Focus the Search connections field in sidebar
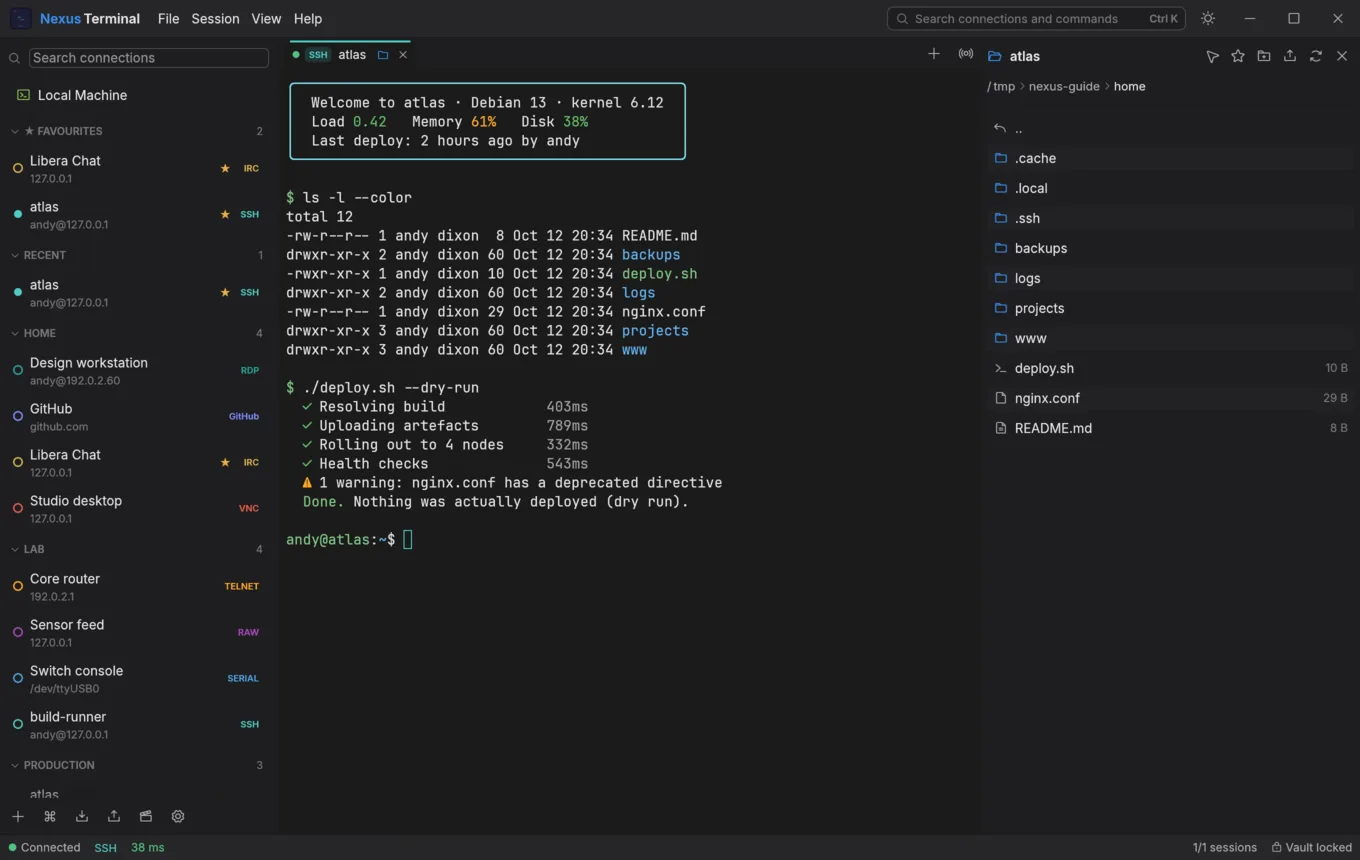This screenshot has height=860, width=1360. point(149,58)
